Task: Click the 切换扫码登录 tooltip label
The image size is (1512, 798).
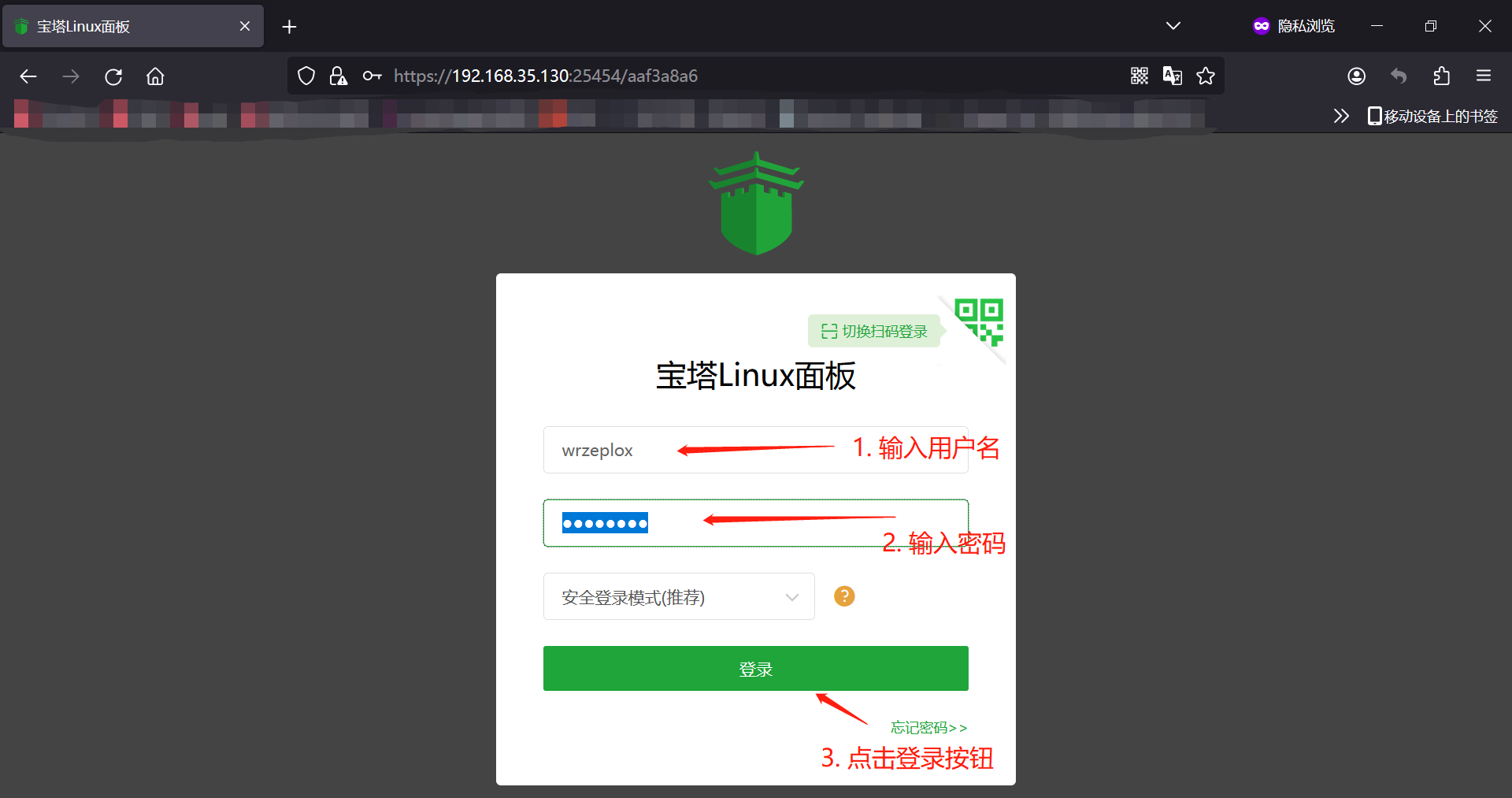Action: tap(874, 331)
